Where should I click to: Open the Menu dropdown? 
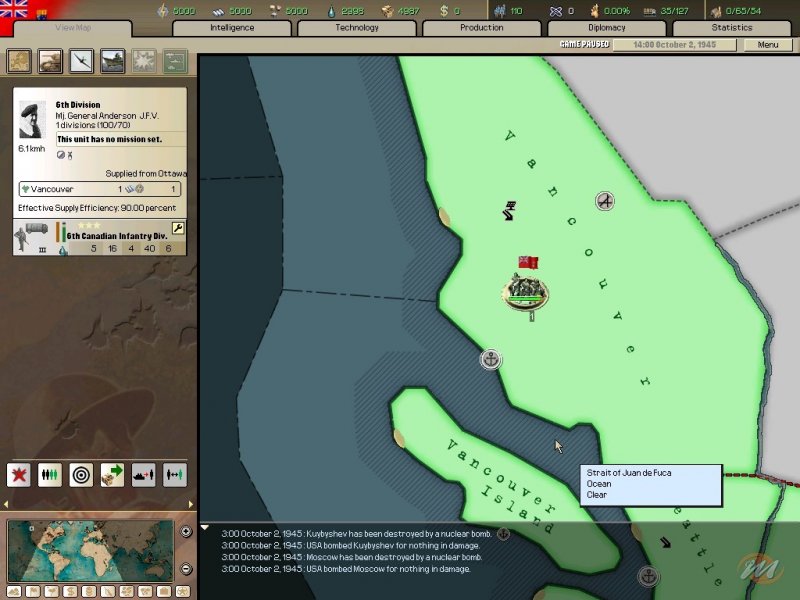(768, 45)
